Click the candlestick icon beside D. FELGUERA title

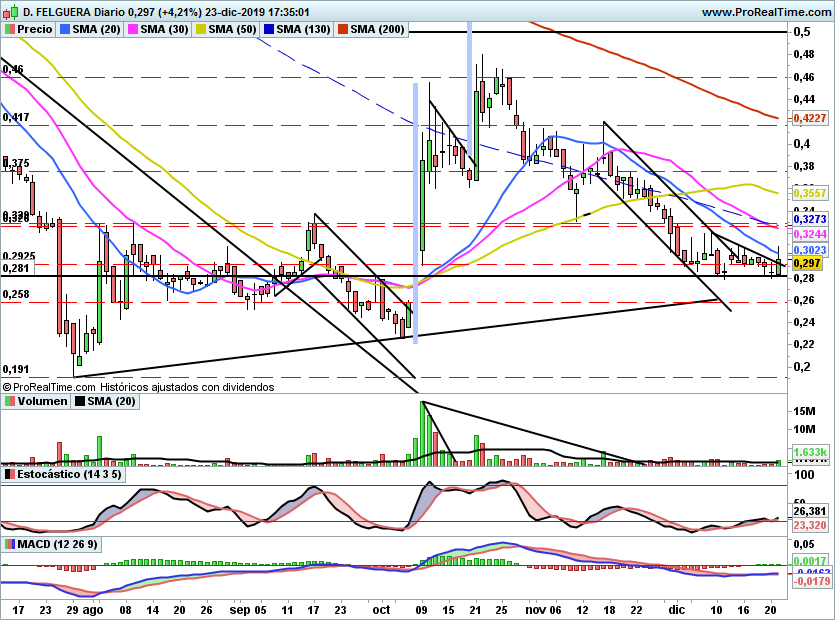click(x=10, y=12)
